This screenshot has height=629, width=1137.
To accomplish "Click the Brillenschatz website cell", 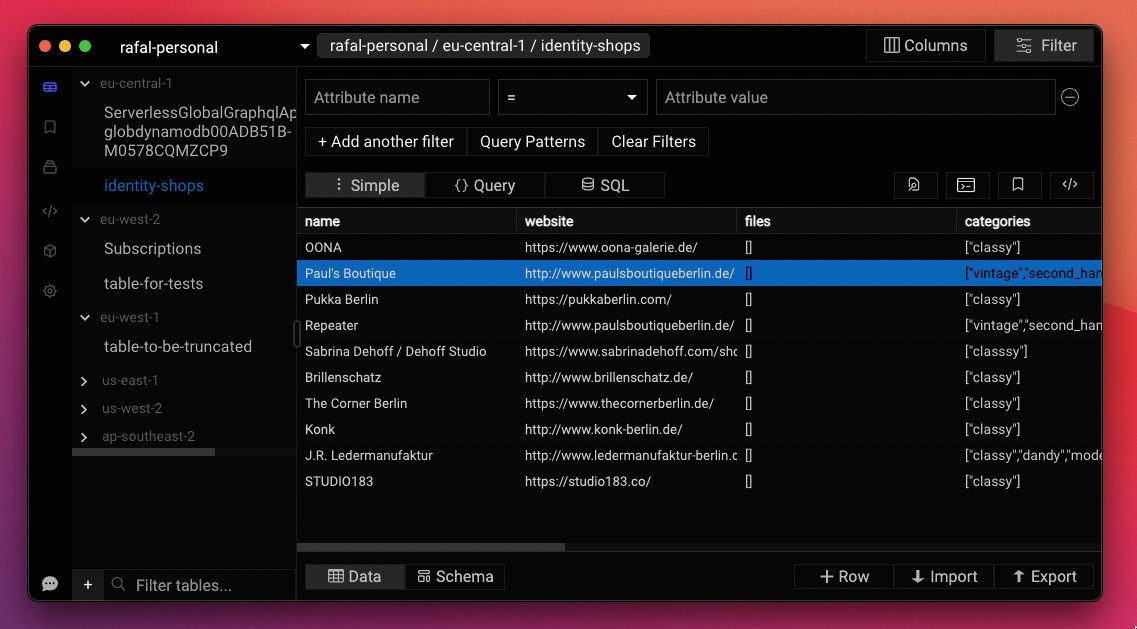I will click(x=626, y=377).
